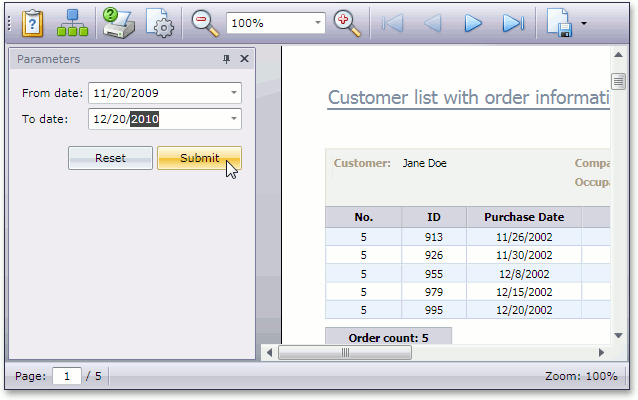This screenshot has height=400, width=638.
Task: Open the To date calendar dropdown
Action: point(233,120)
